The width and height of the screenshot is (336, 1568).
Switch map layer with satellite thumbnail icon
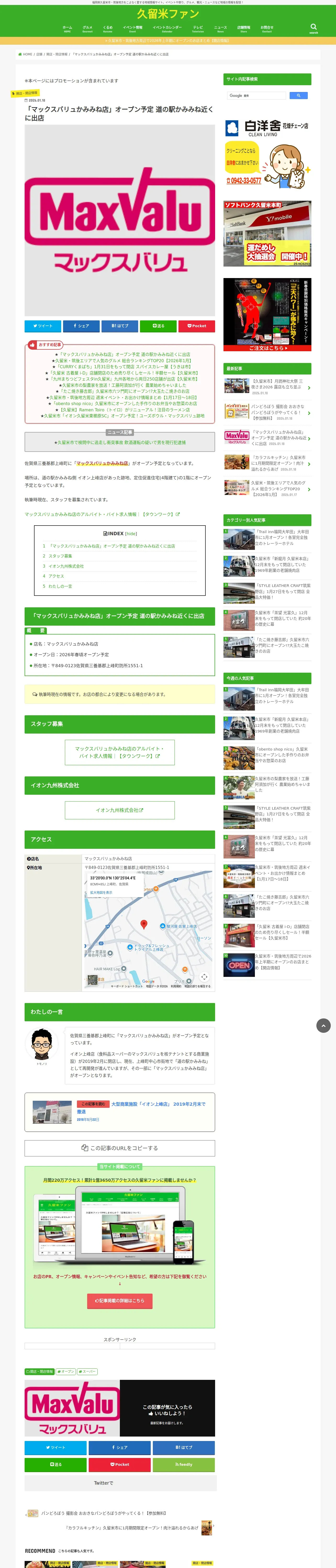pos(92,979)
